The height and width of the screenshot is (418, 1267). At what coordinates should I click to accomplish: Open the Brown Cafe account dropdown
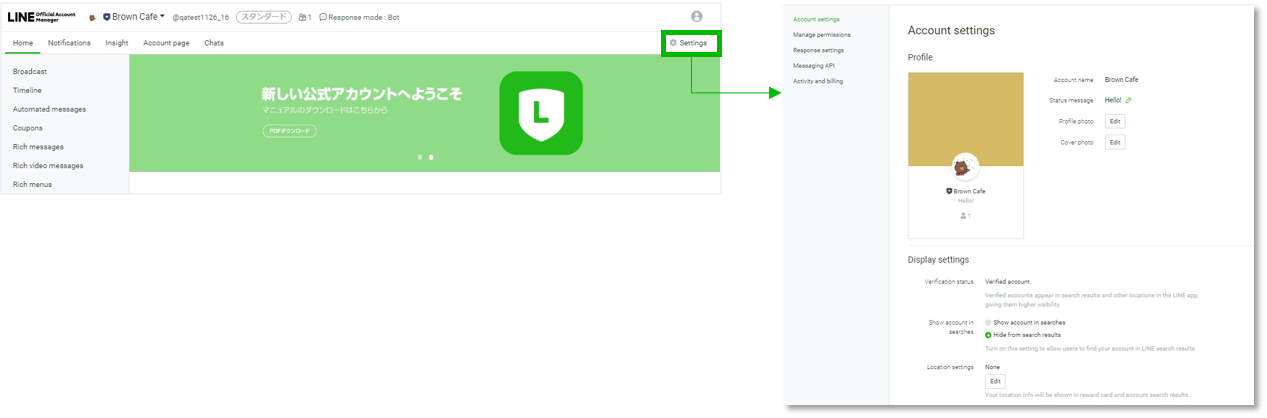138,17
